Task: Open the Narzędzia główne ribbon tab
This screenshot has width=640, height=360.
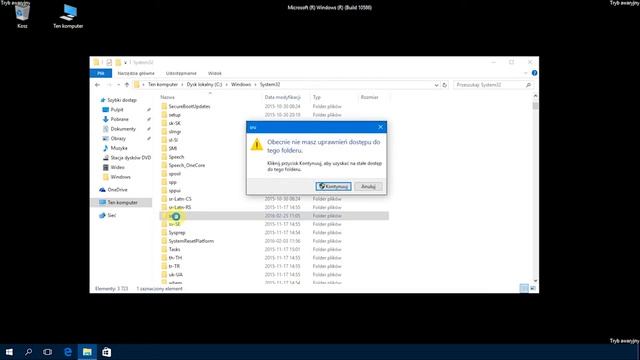Action: 136,73
